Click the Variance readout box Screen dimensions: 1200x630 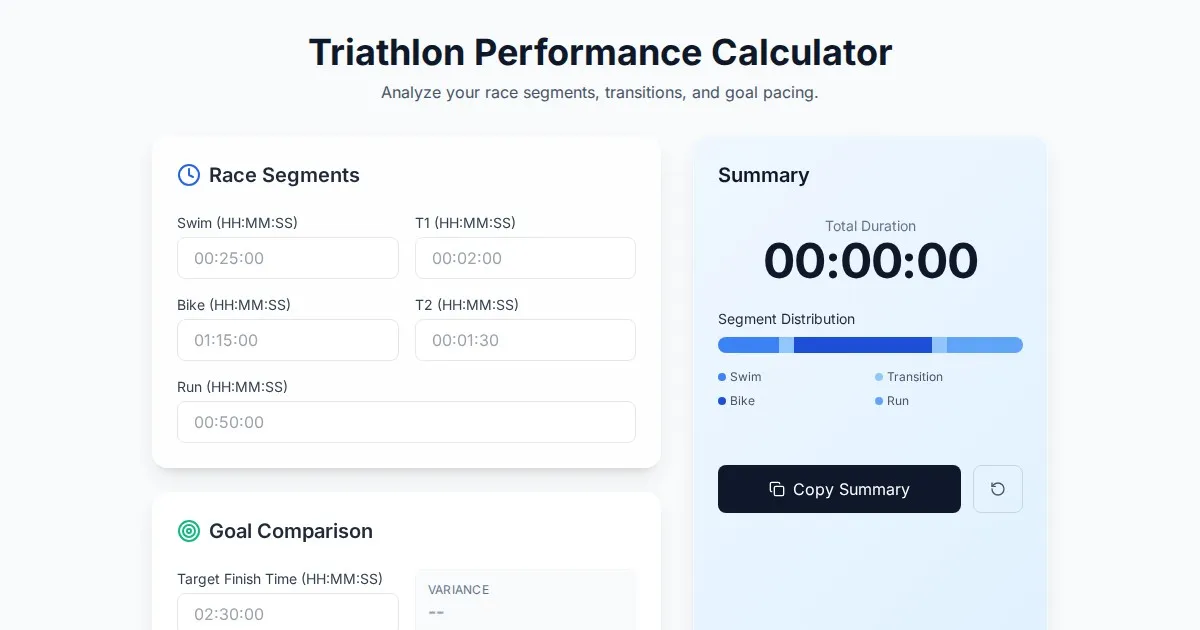pos(525,601)
